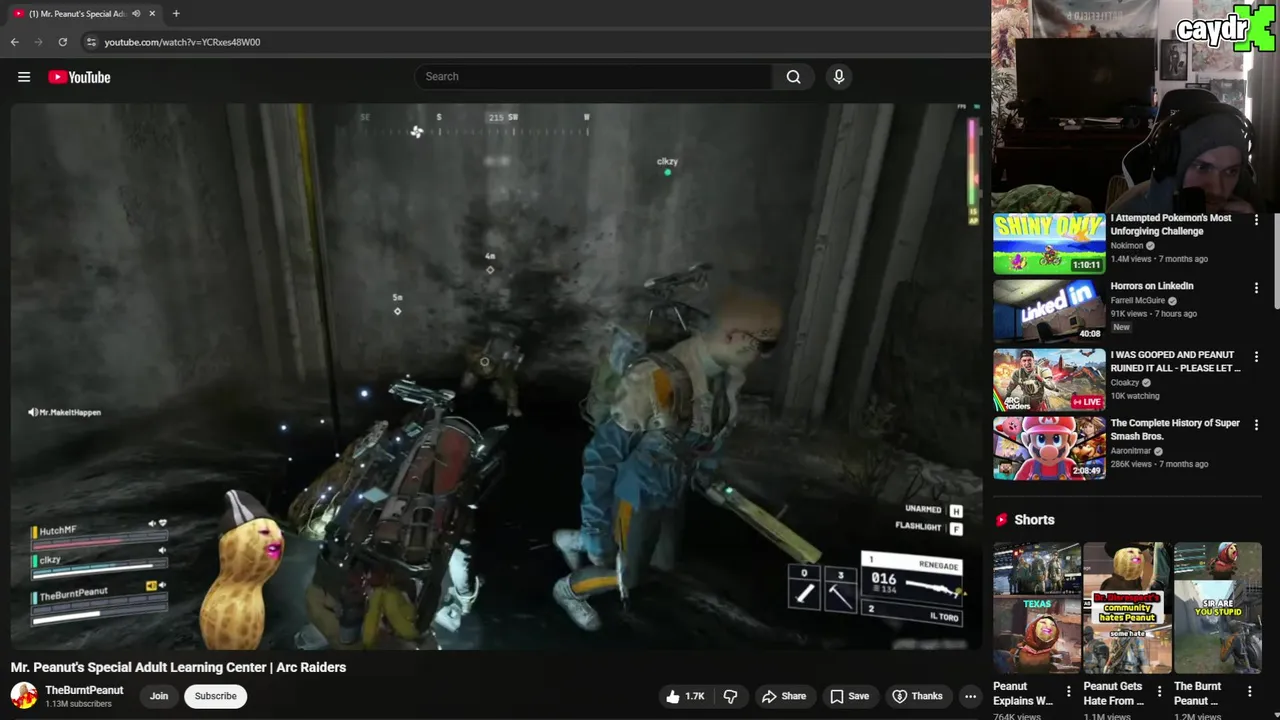Open the 'Peanut Gets Hate From' short thumbnail
This screenshot has height=720, width=1280.
click(1127, 608)
